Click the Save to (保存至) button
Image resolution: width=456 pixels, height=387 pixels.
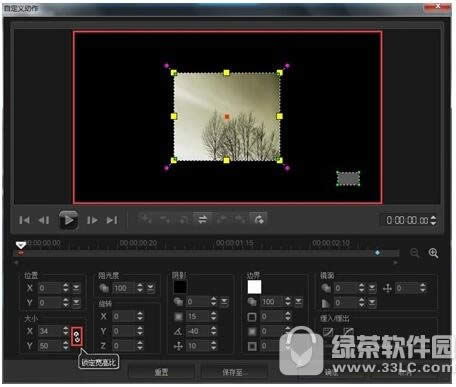[x=233, y=372]
